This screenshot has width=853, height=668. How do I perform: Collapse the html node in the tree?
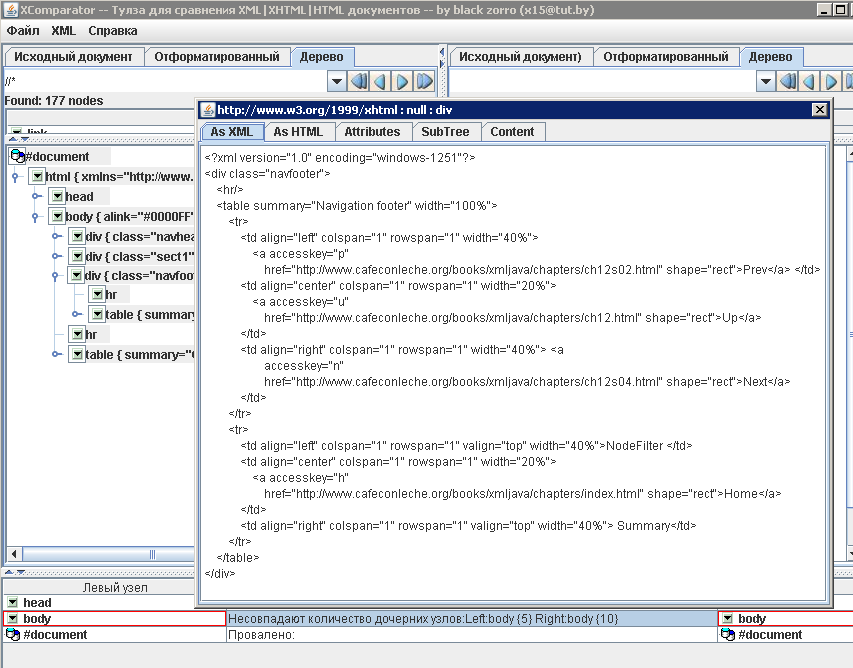15,177
